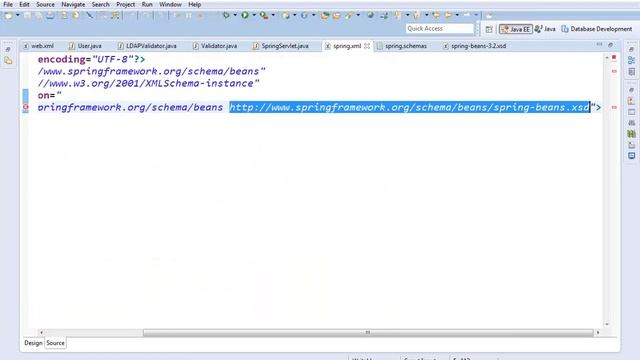640x360 pixels.
Task: Launch the Debug toolbar icon
Action: (x=226, y=15)
